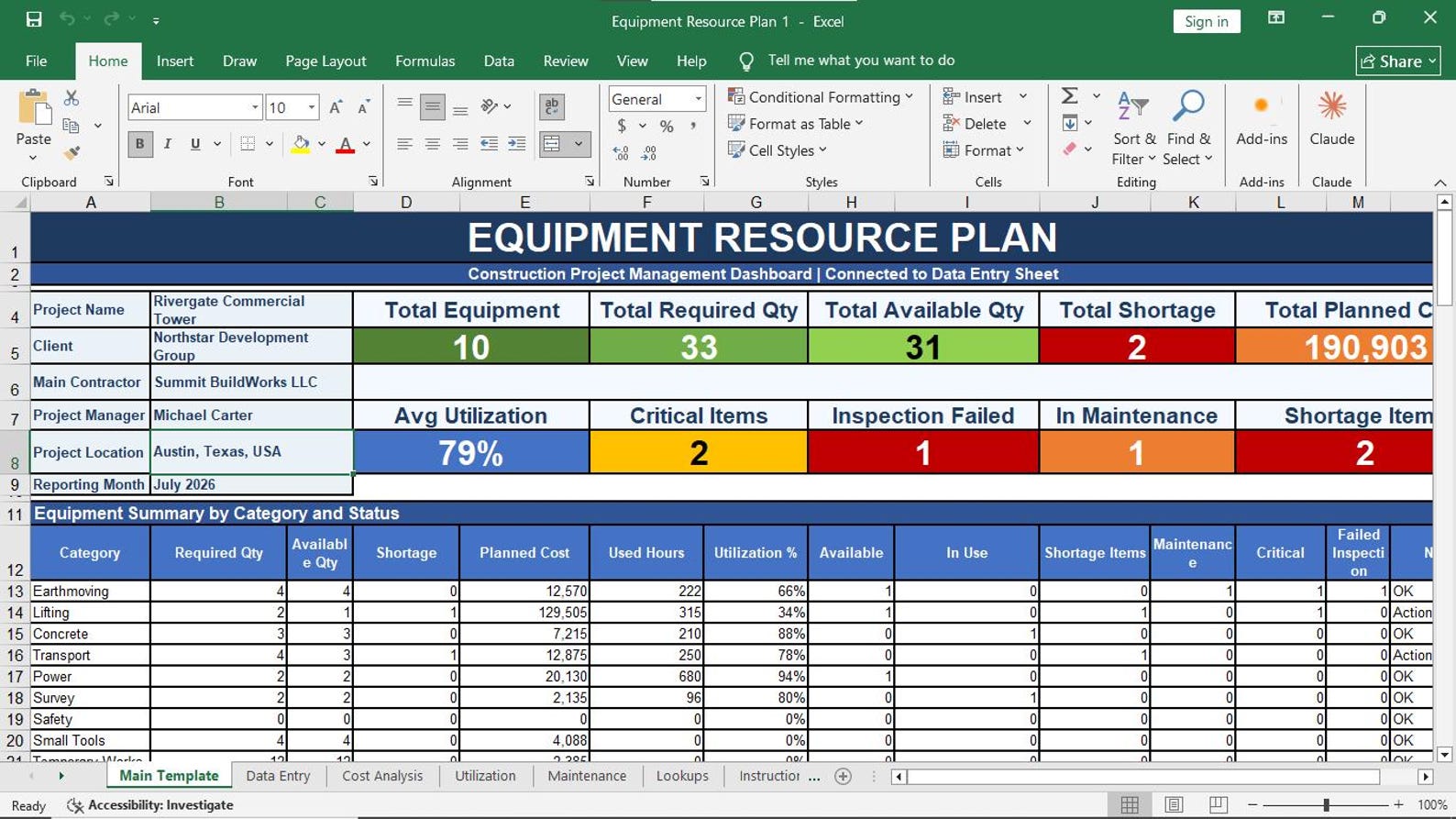This screenshot has width=1456, height=819.
Task: Click Increase Indent icon
Action: 517,144
